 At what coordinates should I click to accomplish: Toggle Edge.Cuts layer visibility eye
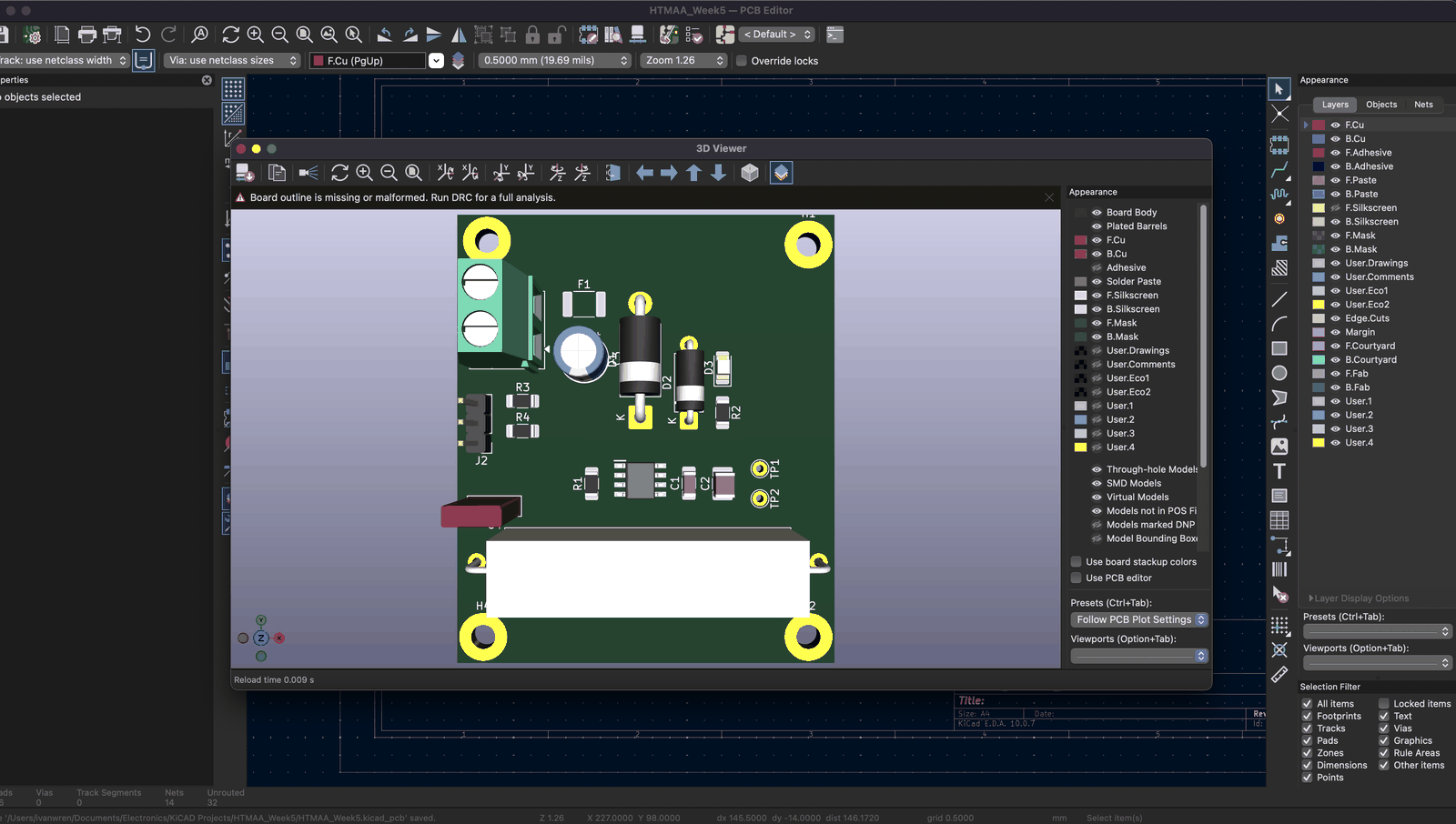point(1335,318)
